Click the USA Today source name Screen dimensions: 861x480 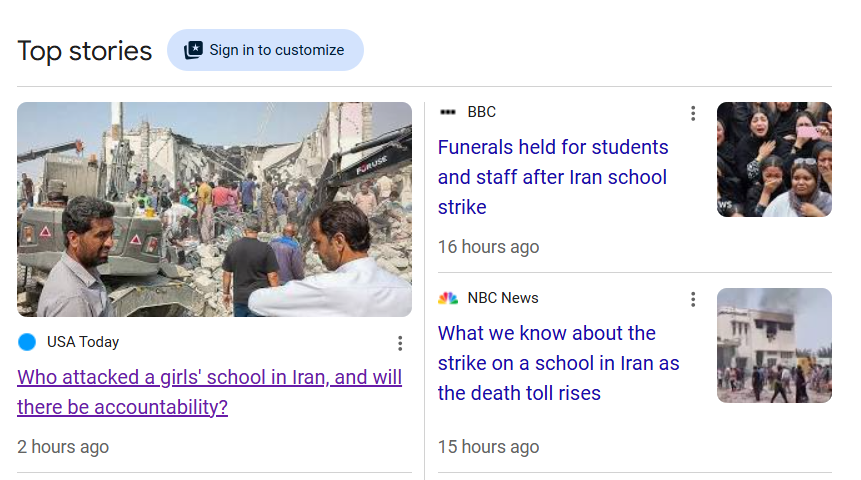[83, 342]
